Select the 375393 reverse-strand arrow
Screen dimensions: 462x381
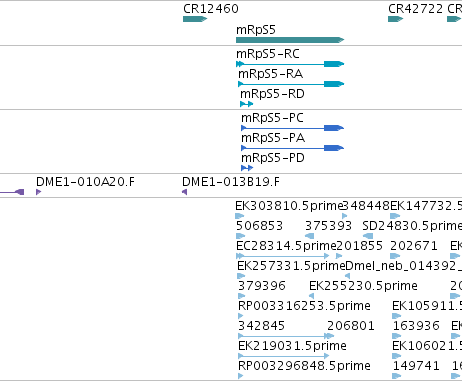(309, 236)
